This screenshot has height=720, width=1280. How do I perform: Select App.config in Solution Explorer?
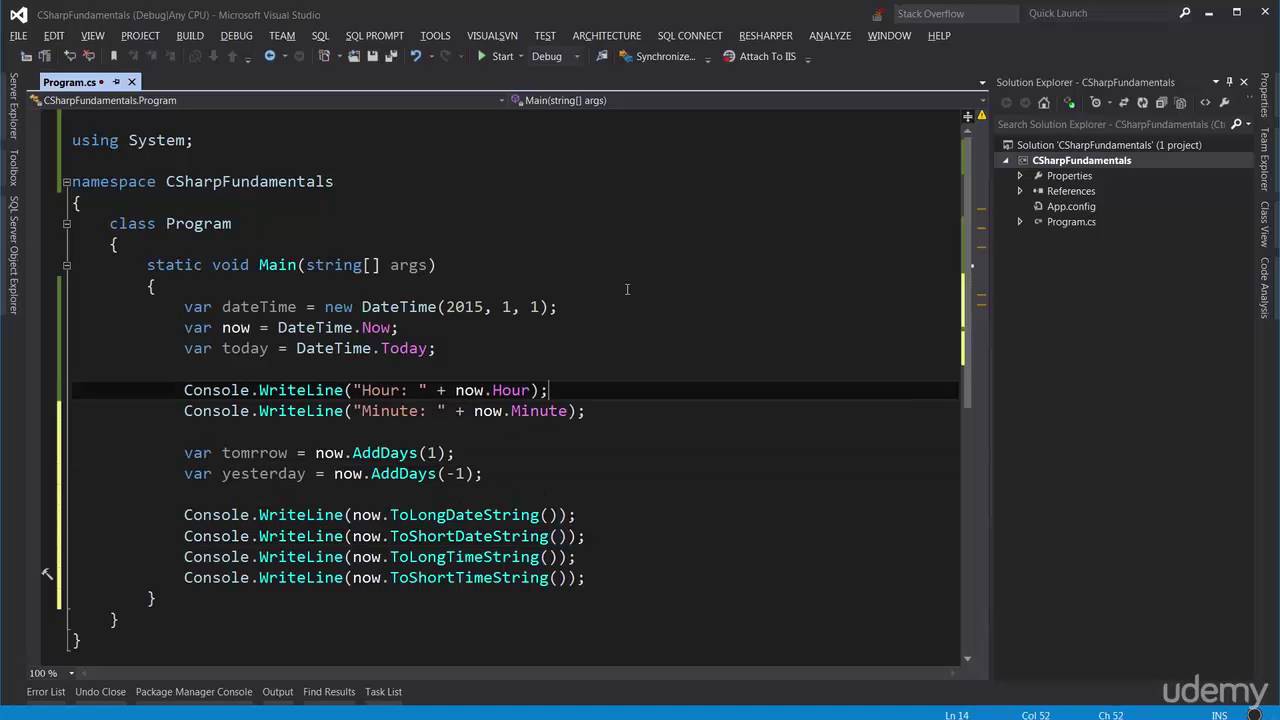click(1071, 207)
